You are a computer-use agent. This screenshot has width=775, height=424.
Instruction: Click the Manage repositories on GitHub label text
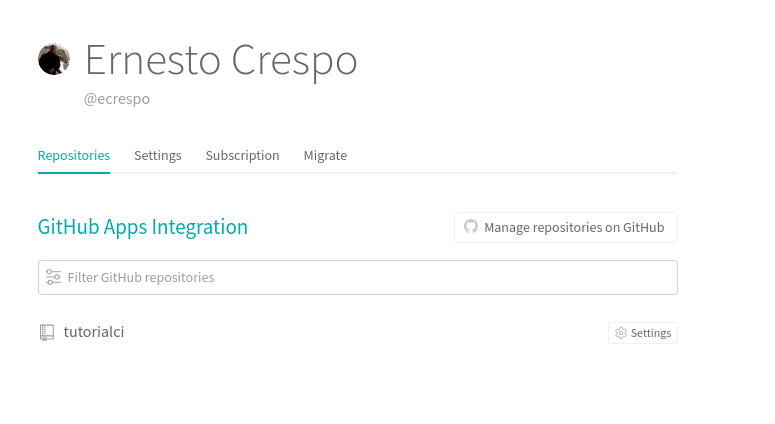[x=574, y=227]
